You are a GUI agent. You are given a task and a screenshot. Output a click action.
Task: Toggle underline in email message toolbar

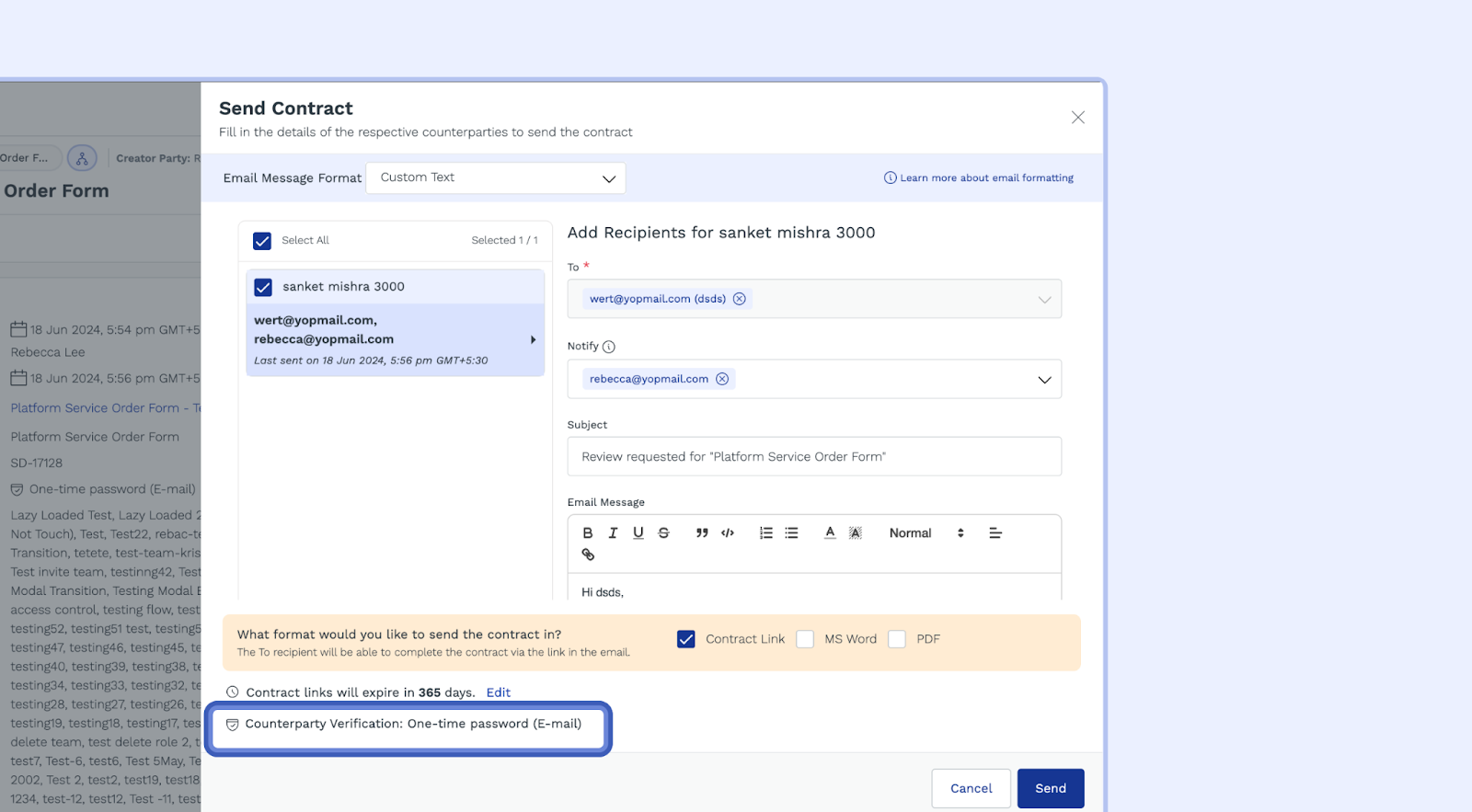(638, 533)
